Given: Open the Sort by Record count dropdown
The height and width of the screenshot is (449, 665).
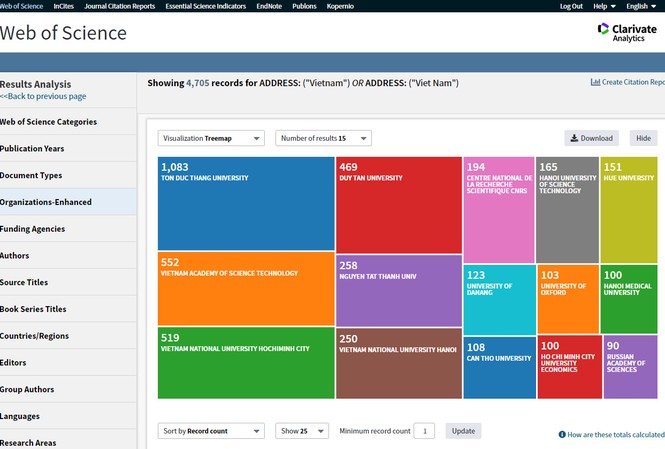Looking at the screenshot, I should 211,431.
